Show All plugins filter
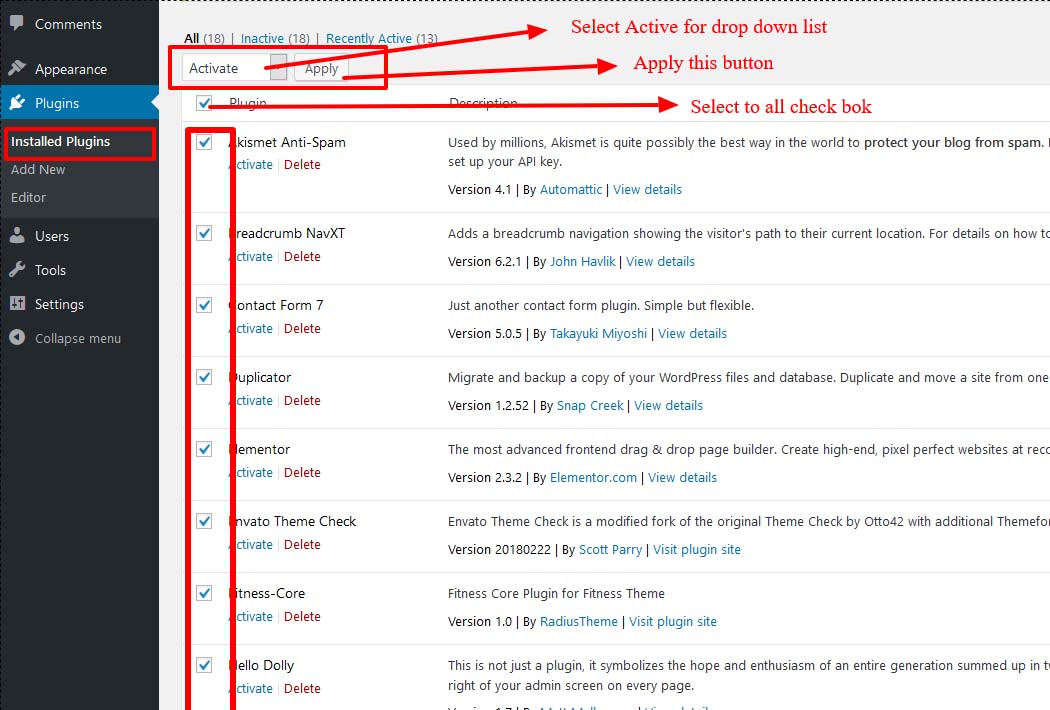 [x=192, y=38]
